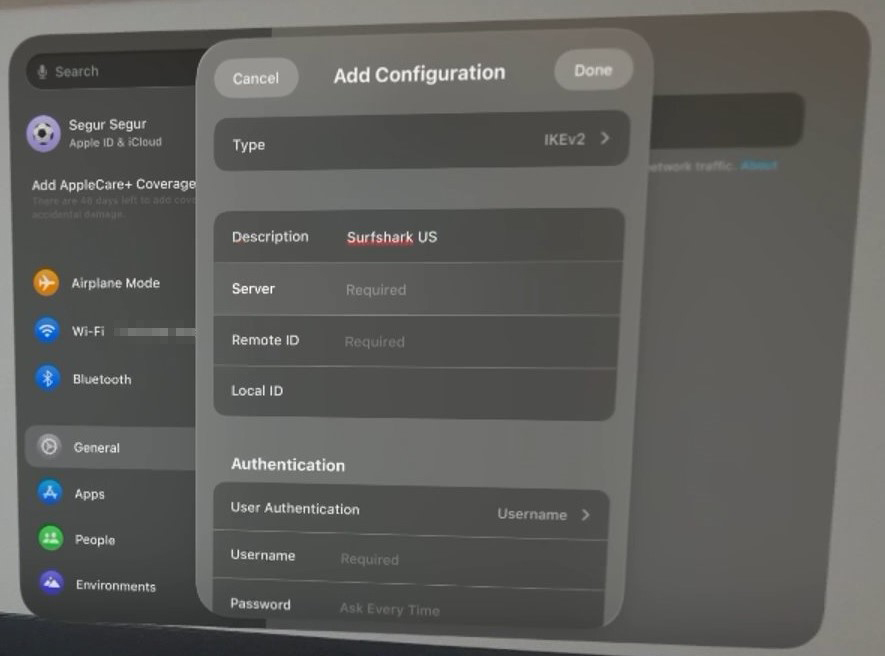The height and width of the screenshot is (656, 885).
Task: Open Wi-Fi settings via the Wi-Fi icon
Action: point(46,330)
